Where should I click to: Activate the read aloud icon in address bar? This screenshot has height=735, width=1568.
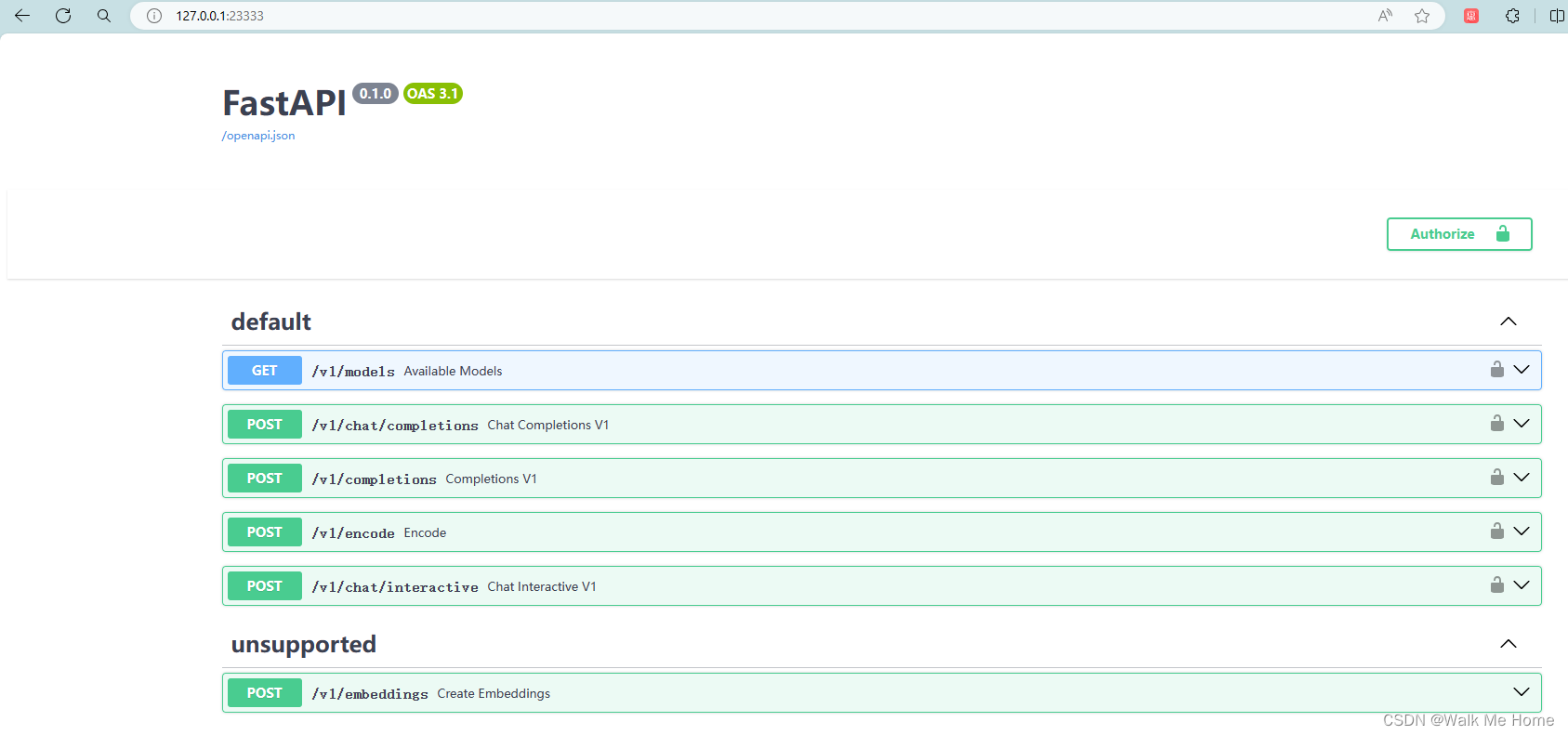(x=1385, y=16)
